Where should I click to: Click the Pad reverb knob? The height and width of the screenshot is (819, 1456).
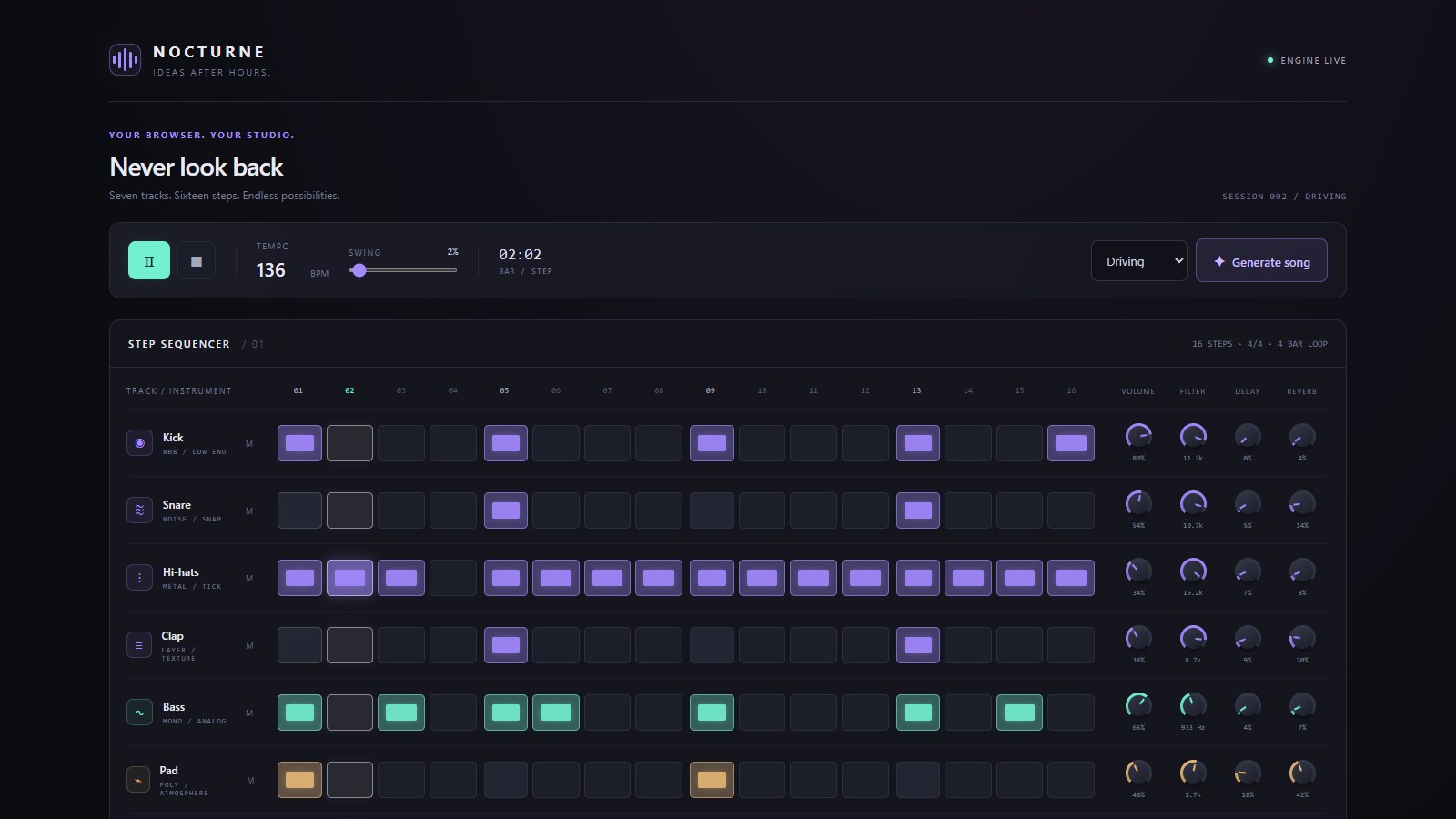(x=1302, y=773)
